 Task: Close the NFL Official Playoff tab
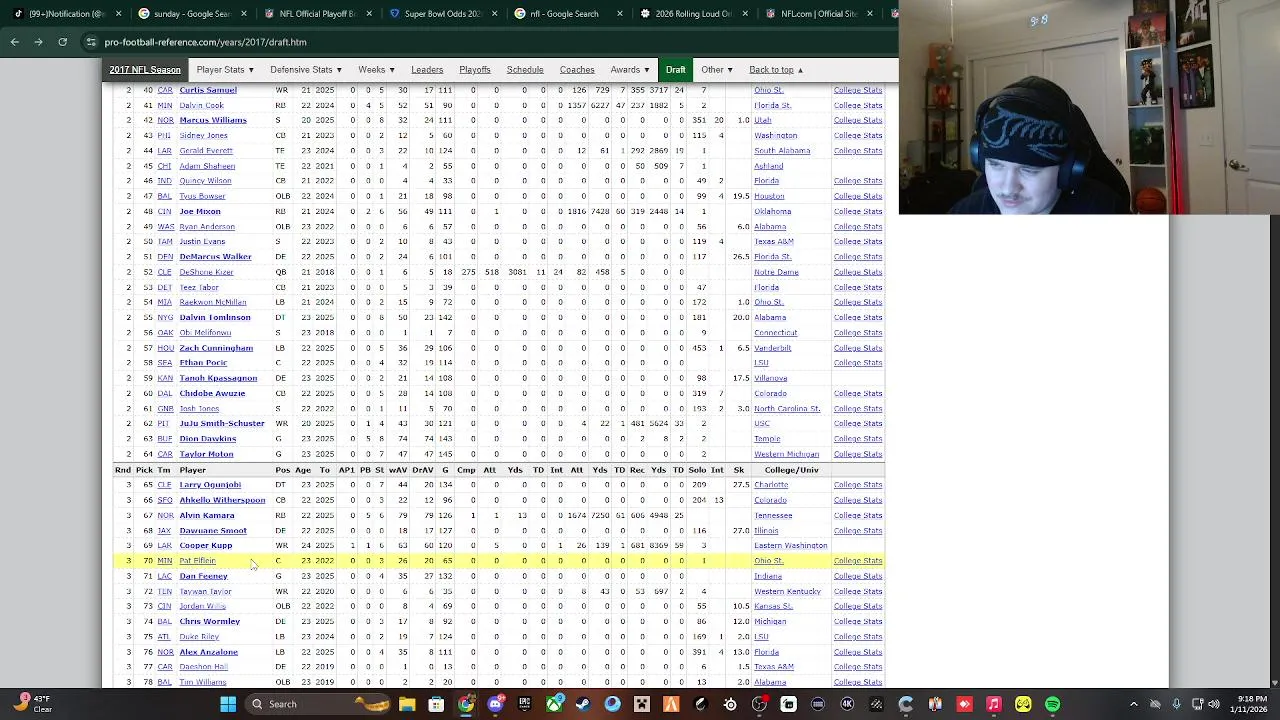point(369,14)
